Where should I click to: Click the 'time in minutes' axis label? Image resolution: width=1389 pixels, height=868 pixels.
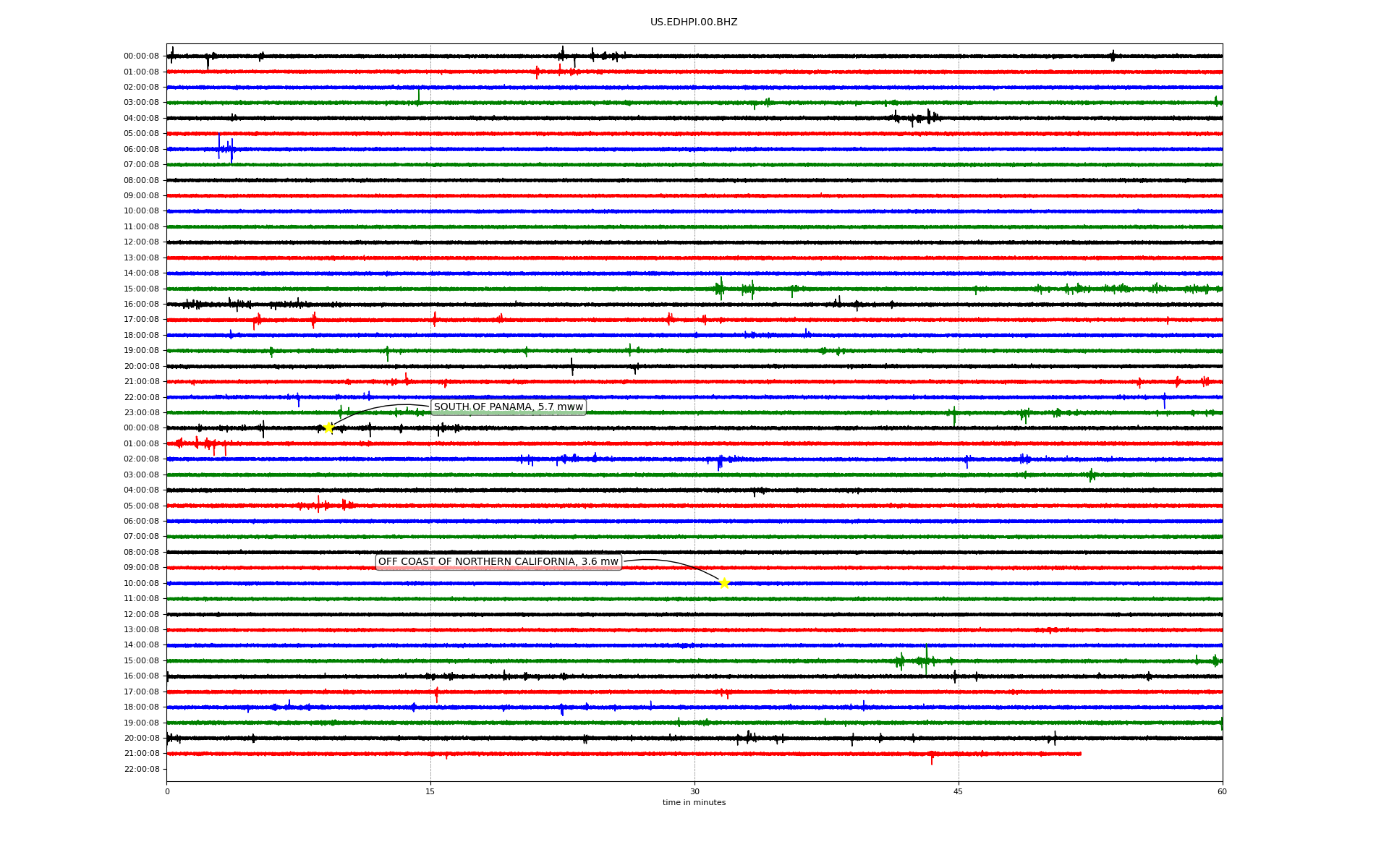(x=694, y=802)
